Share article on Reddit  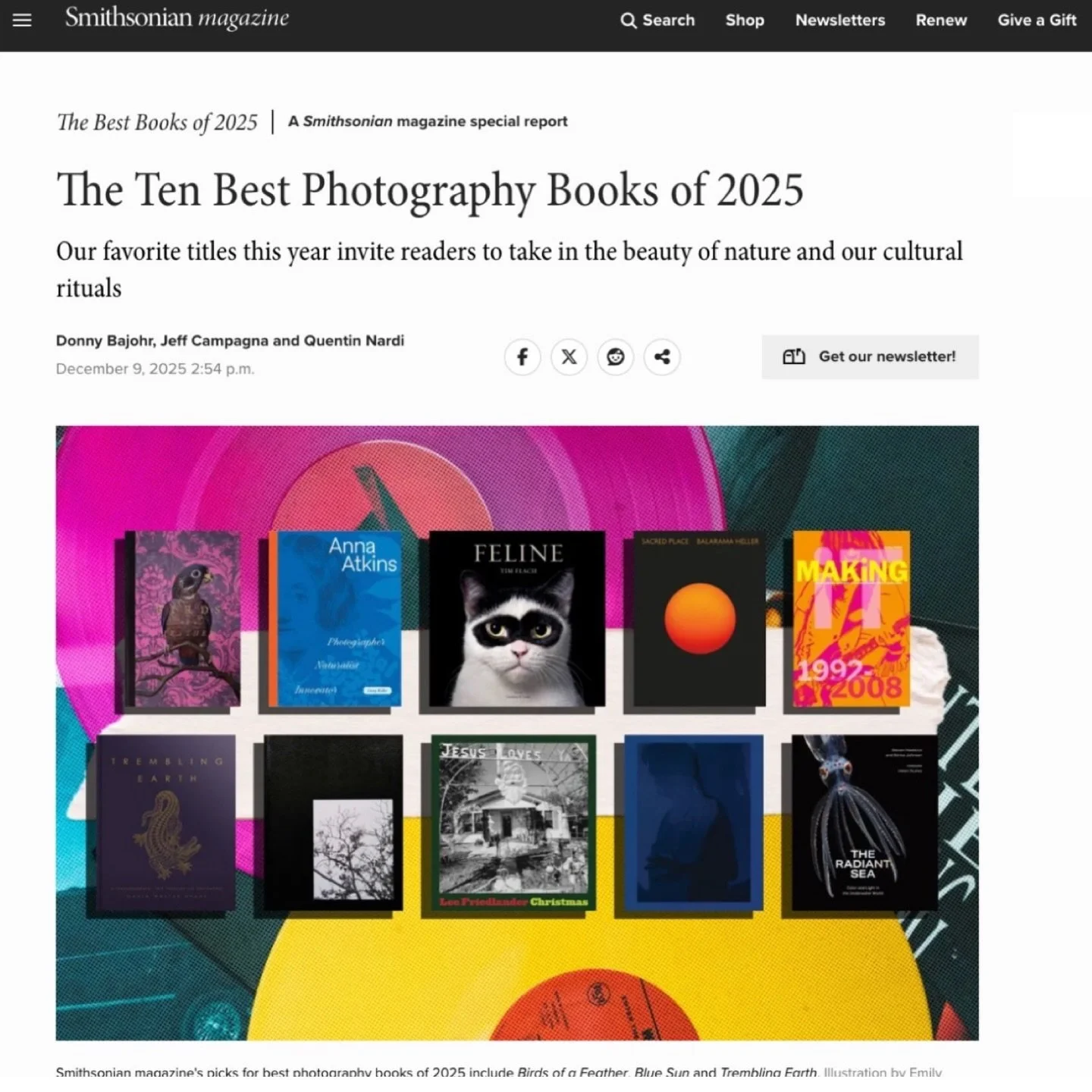616,356
